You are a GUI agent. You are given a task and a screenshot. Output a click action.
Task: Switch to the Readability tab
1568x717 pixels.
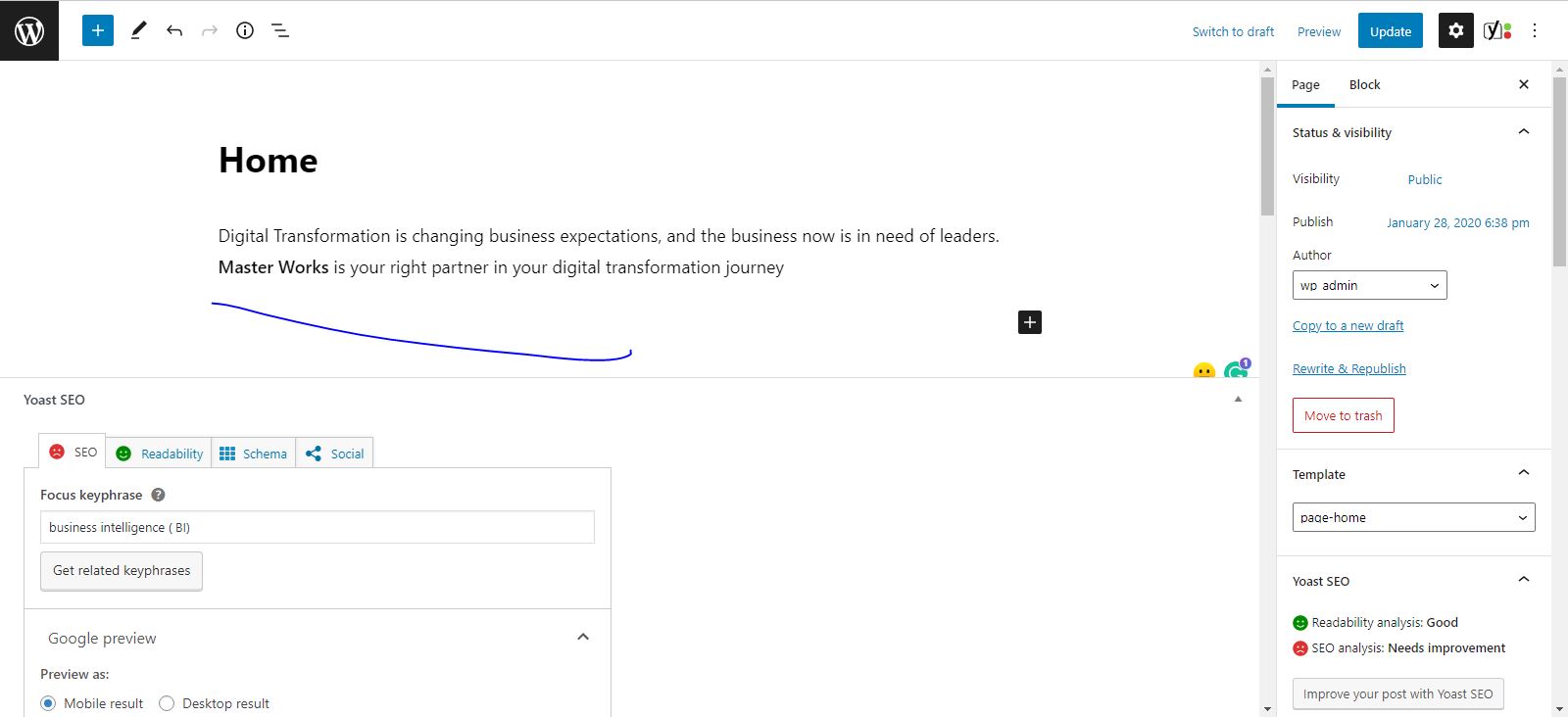click(x=159, y=454)
